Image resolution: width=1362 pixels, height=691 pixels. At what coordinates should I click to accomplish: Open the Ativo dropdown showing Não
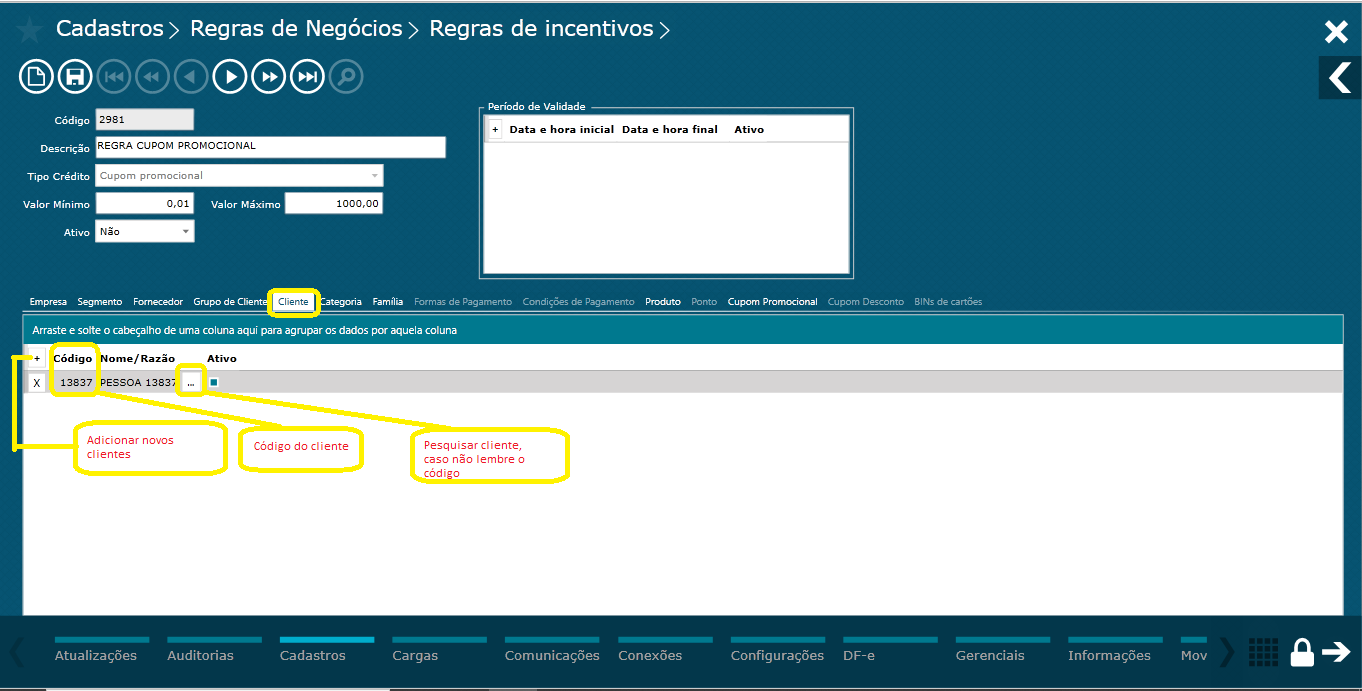point(186,230)
